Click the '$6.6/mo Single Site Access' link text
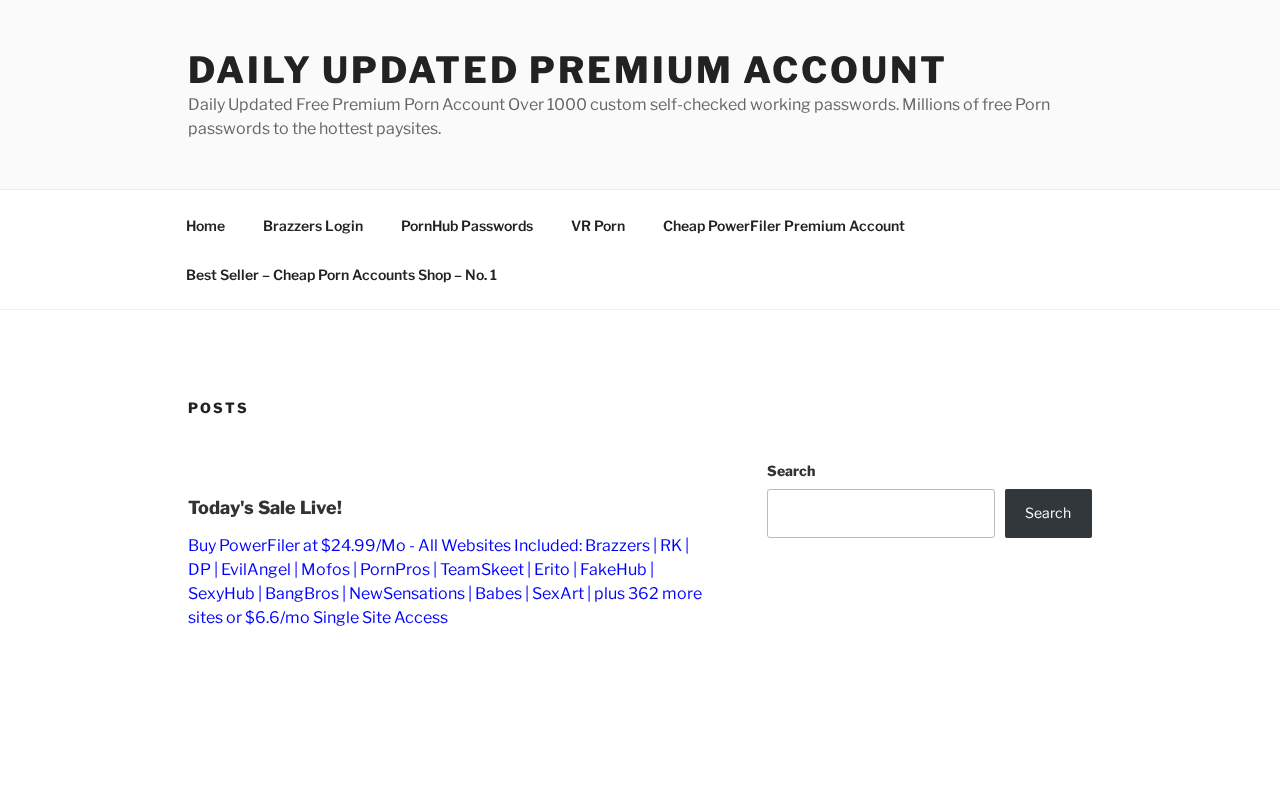The height and width of the screenshot is (800, 1280). (346, 618)
